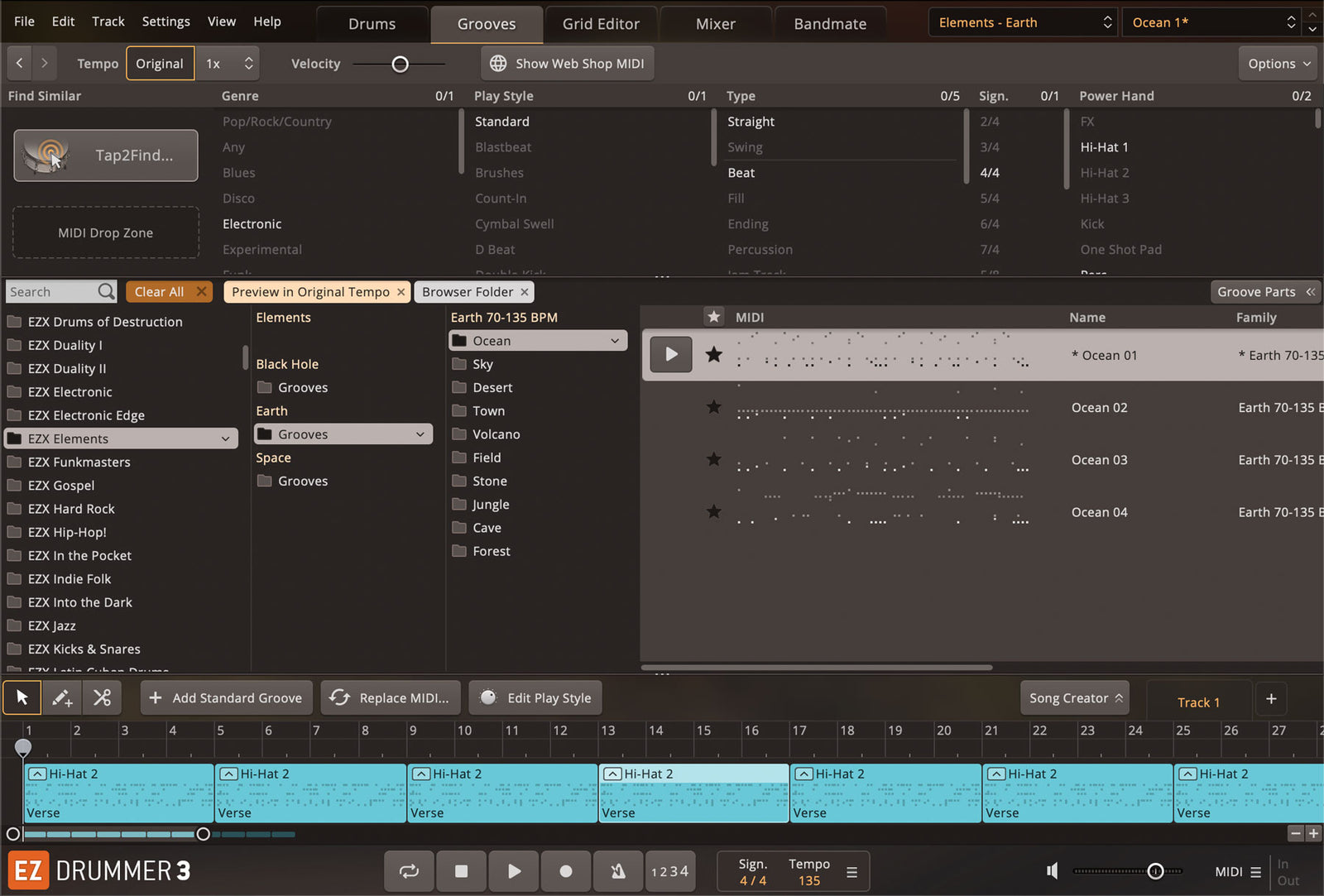Toggle favorite star for Ocean 02
The width and height of the screenshot is (1324, 896).
[x=713, y=407]
